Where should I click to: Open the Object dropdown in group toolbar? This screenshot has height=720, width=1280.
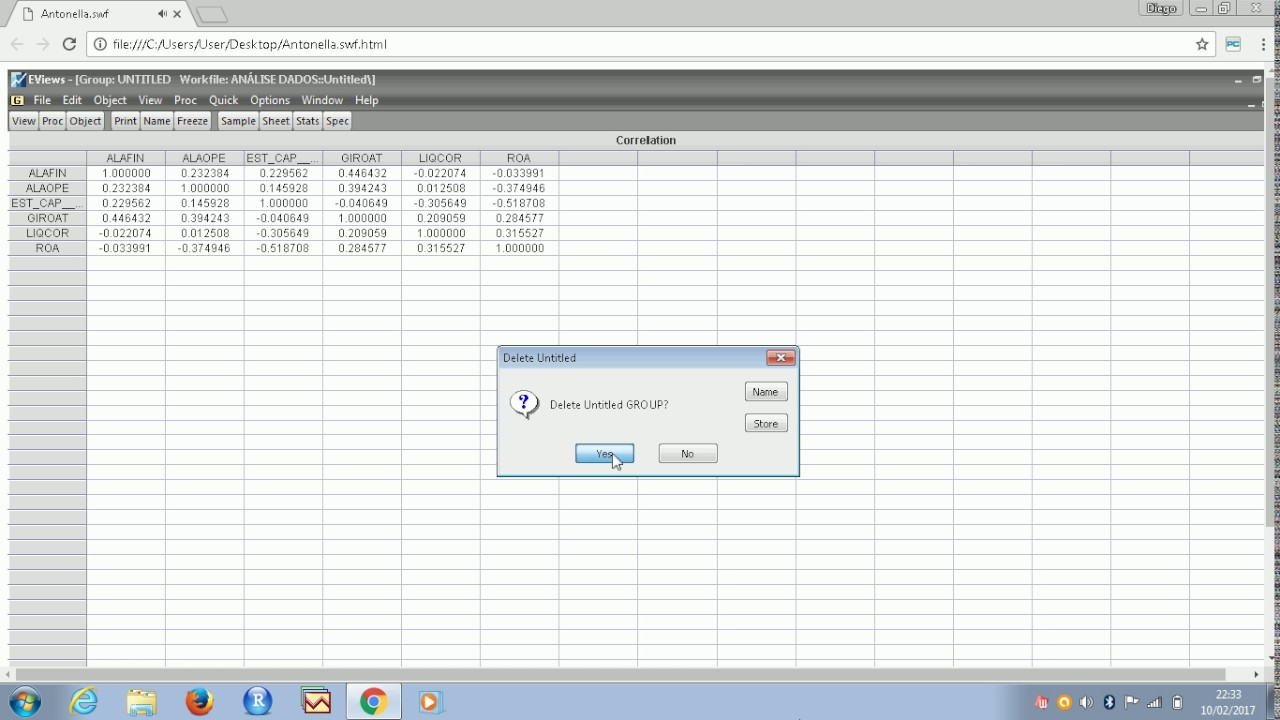click(x=85, y=121)
